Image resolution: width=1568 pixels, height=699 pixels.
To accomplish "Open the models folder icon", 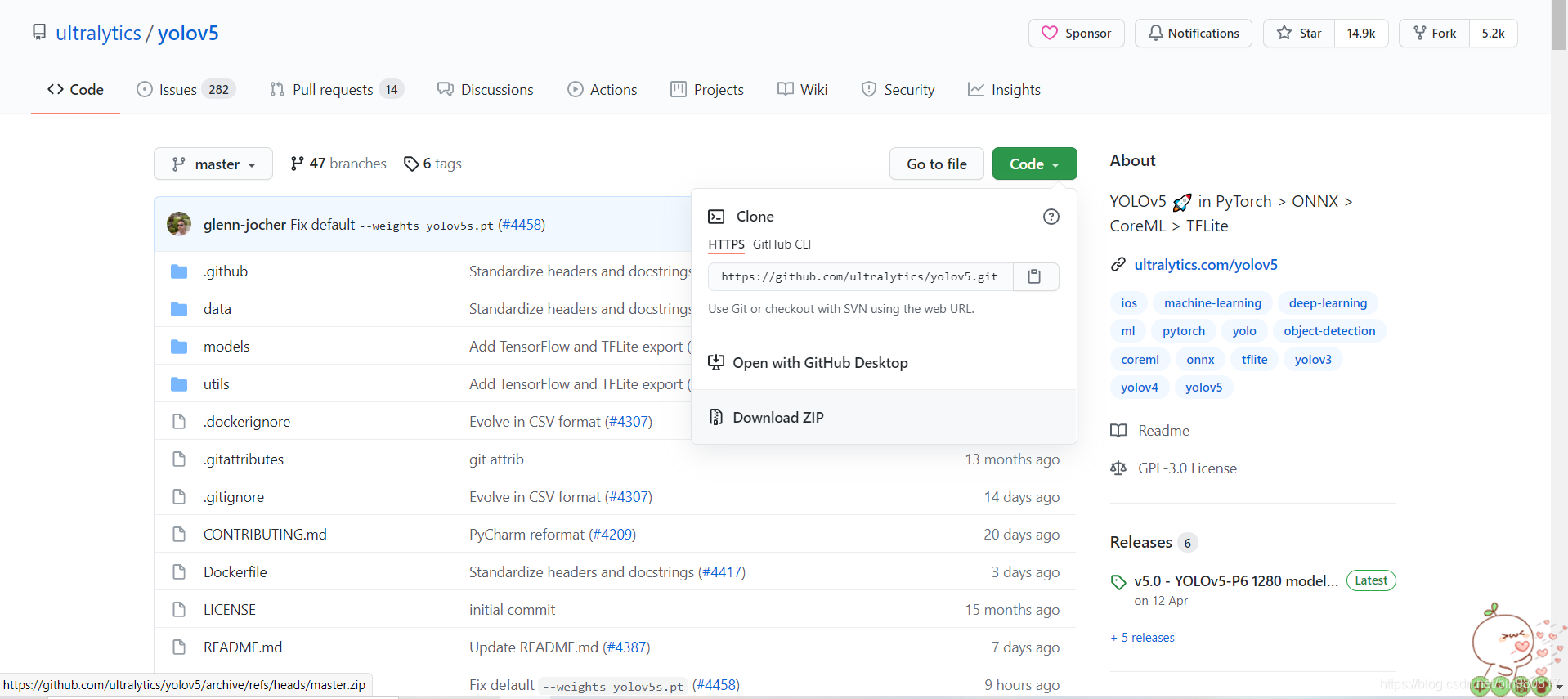I will [x=179, y=347].
